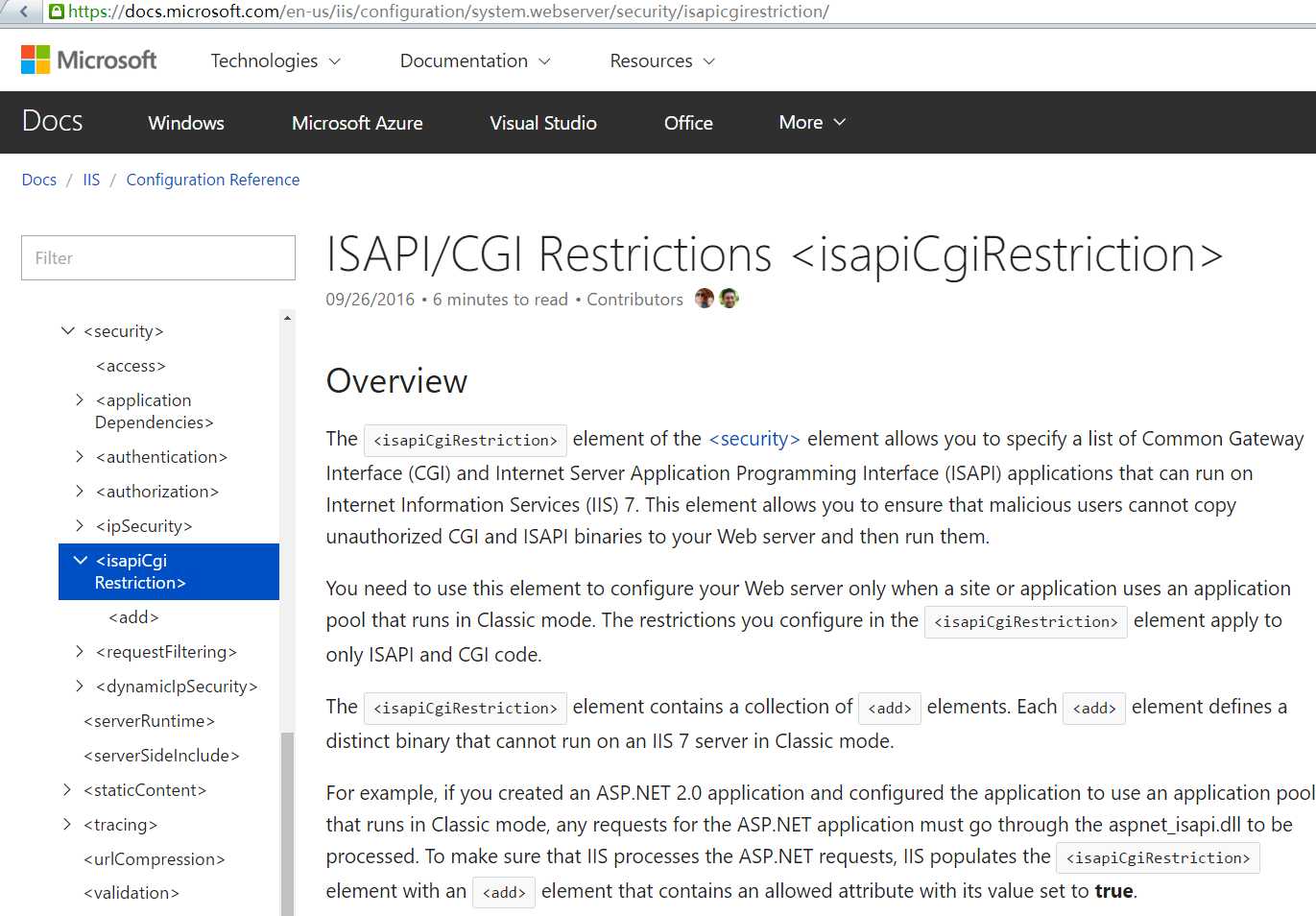Select <authentication> label in sidebar
Image resolution: width=1316 pixels, height=916 pixels.
(x=161, y=457)
